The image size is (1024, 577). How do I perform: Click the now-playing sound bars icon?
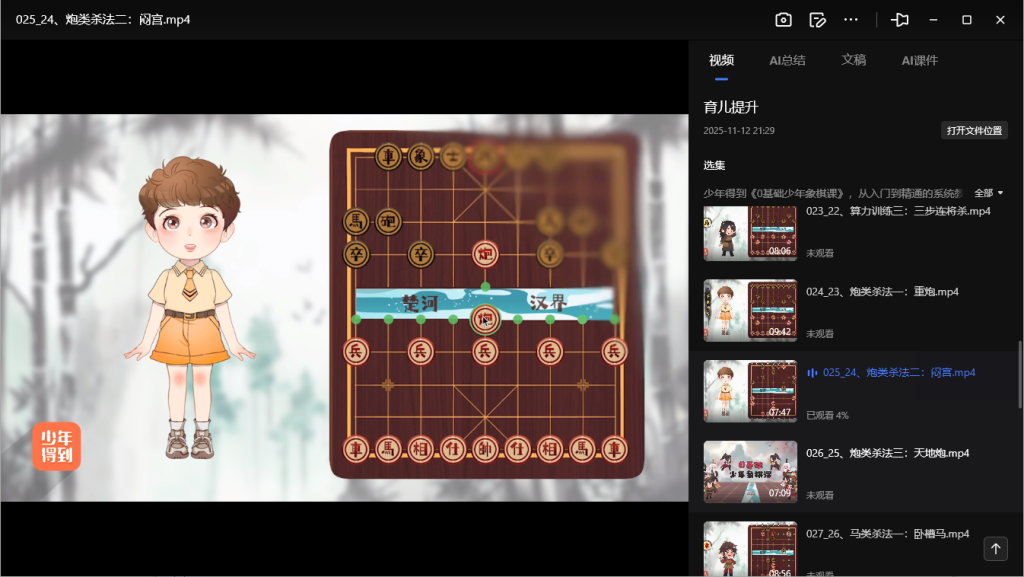[x=812, y=373]
